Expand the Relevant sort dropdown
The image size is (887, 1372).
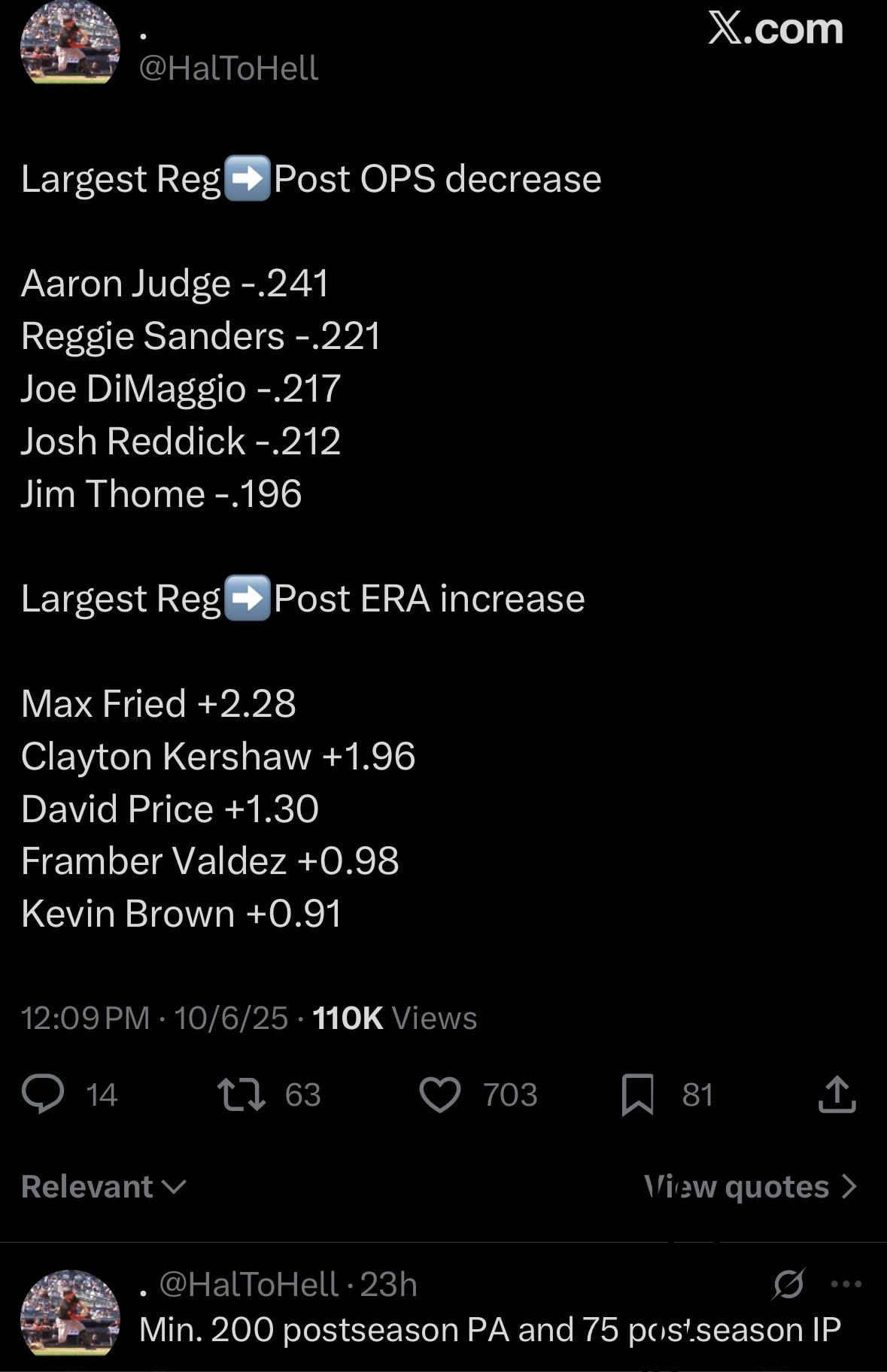pyautogui.click(x=103, y=1186)
